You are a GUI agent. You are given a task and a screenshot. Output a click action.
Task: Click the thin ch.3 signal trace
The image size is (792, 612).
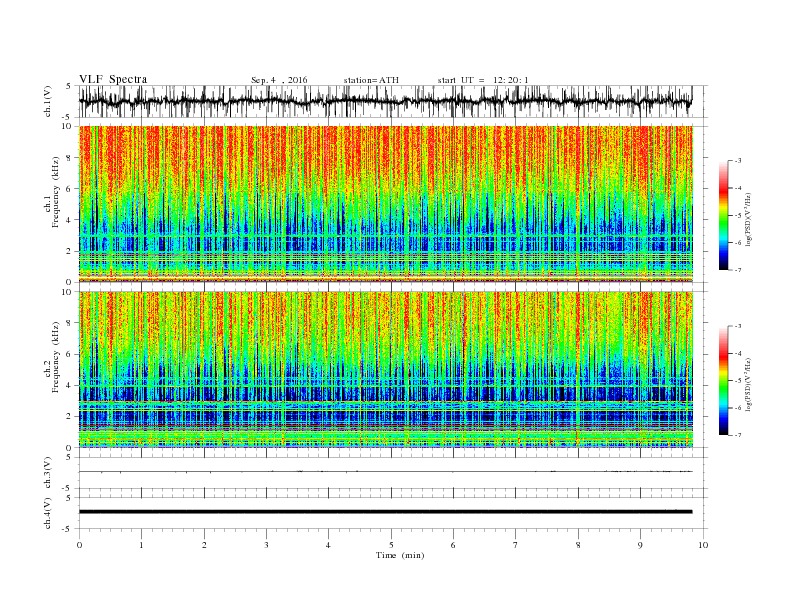(x=385, y=472)
